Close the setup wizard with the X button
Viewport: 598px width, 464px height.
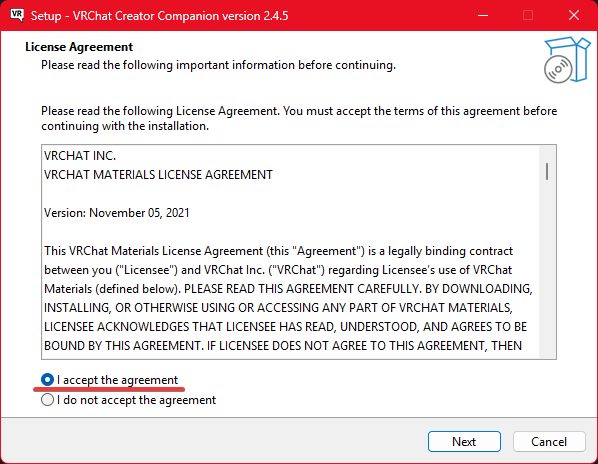pyautogui.click(x=574, y=16)
